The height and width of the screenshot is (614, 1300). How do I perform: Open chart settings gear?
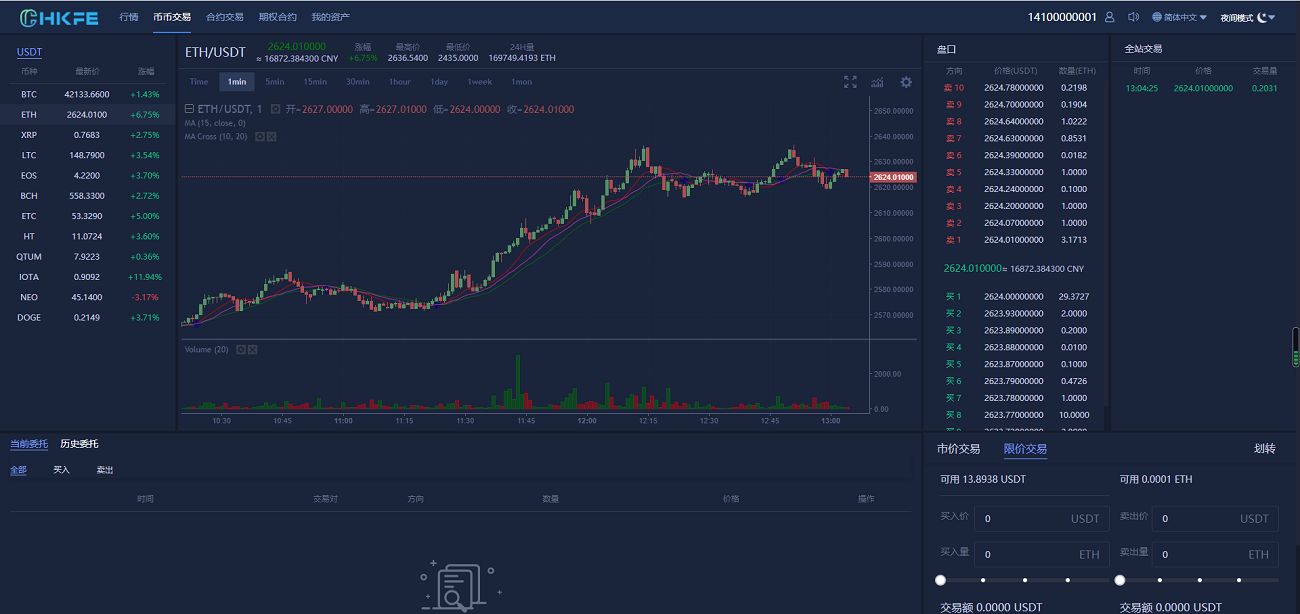coord(906,82)
